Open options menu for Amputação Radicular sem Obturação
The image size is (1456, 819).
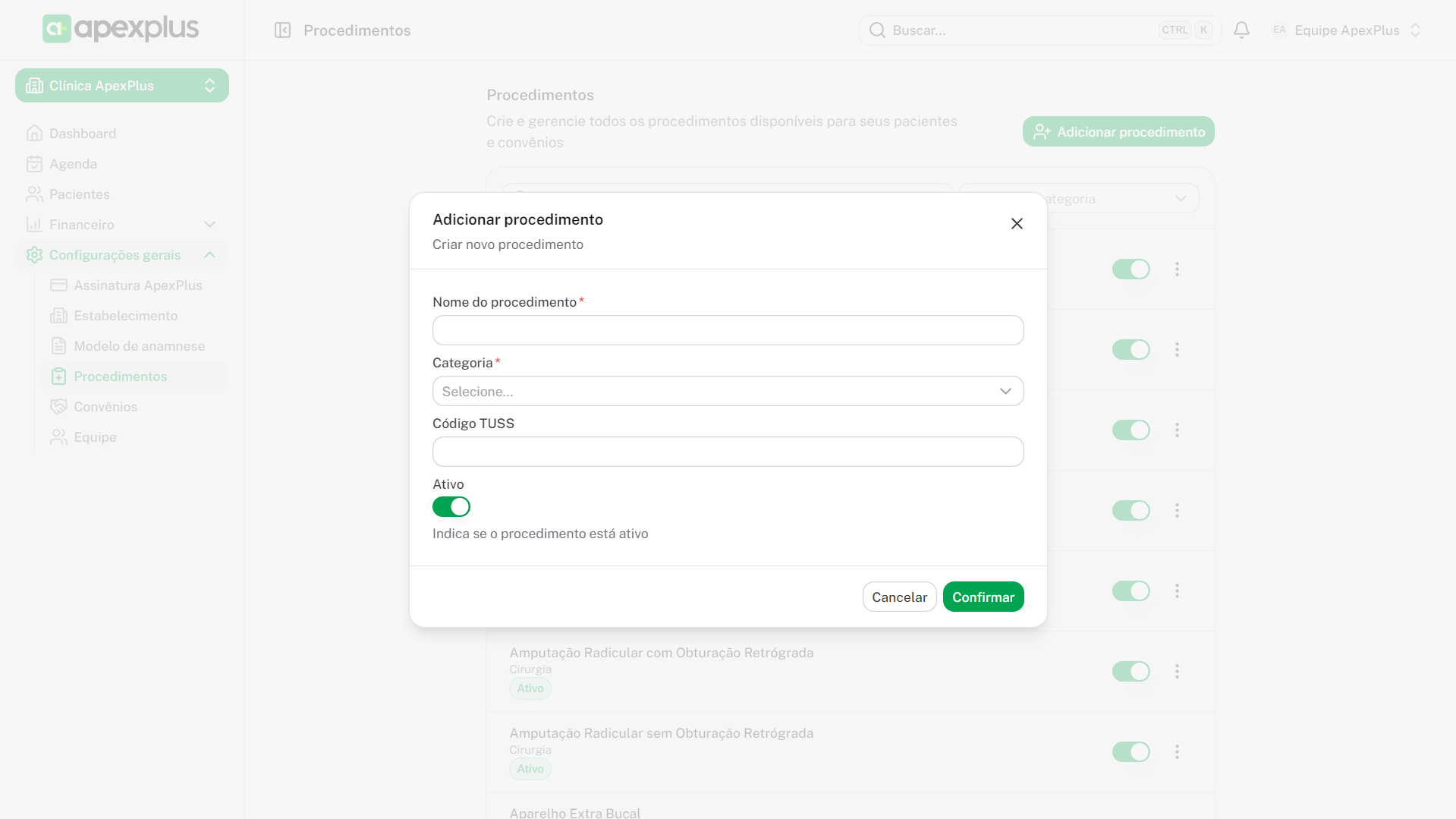pos(1177,751)
